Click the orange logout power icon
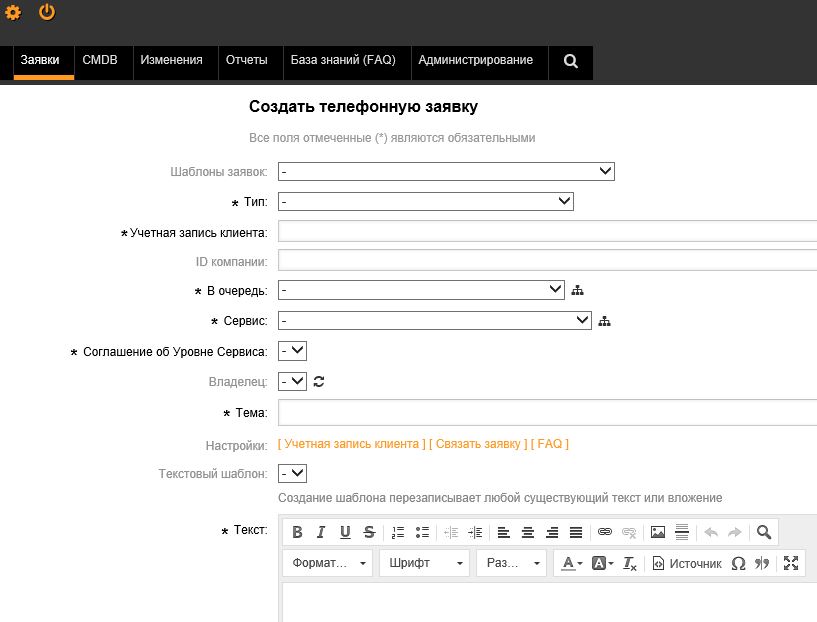This screenshot has height=622, width=817. tap(47, 12)
